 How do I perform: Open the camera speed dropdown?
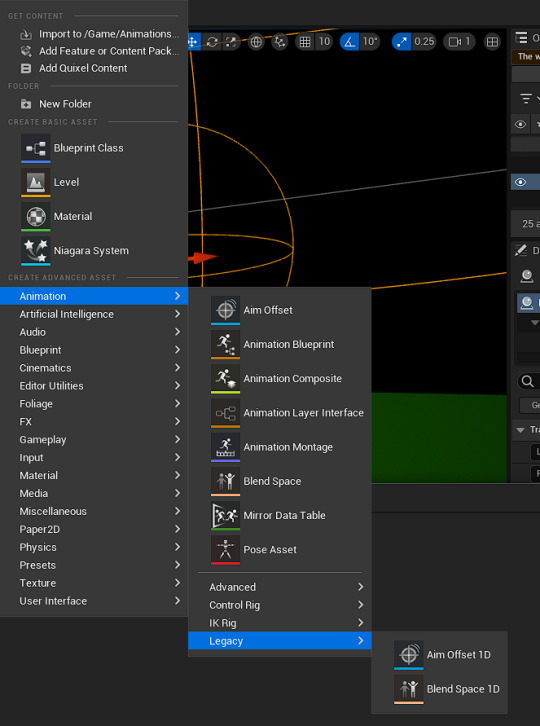pyautogui.click(x=459, y=42)
